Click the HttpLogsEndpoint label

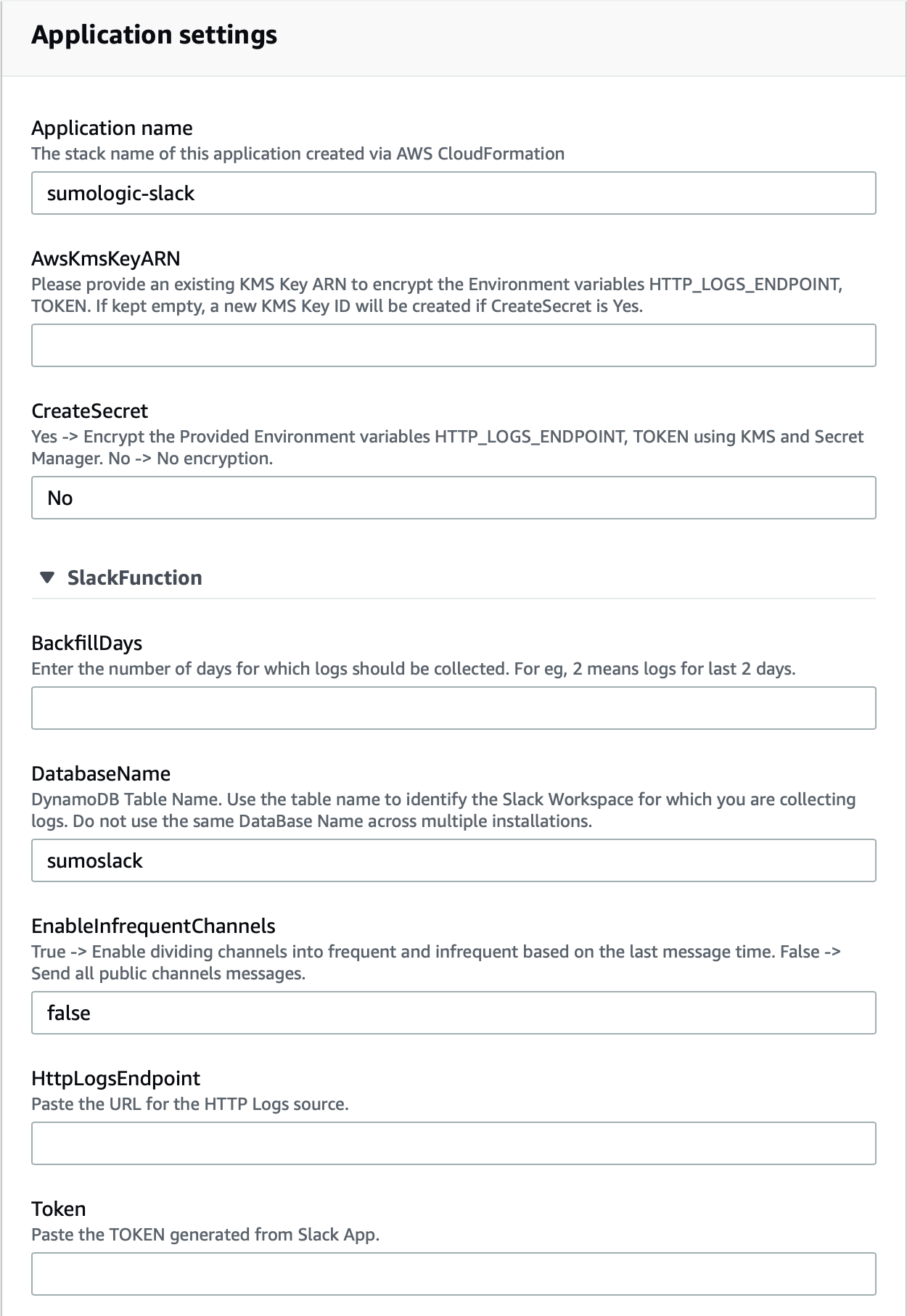tap(115, 1079)
